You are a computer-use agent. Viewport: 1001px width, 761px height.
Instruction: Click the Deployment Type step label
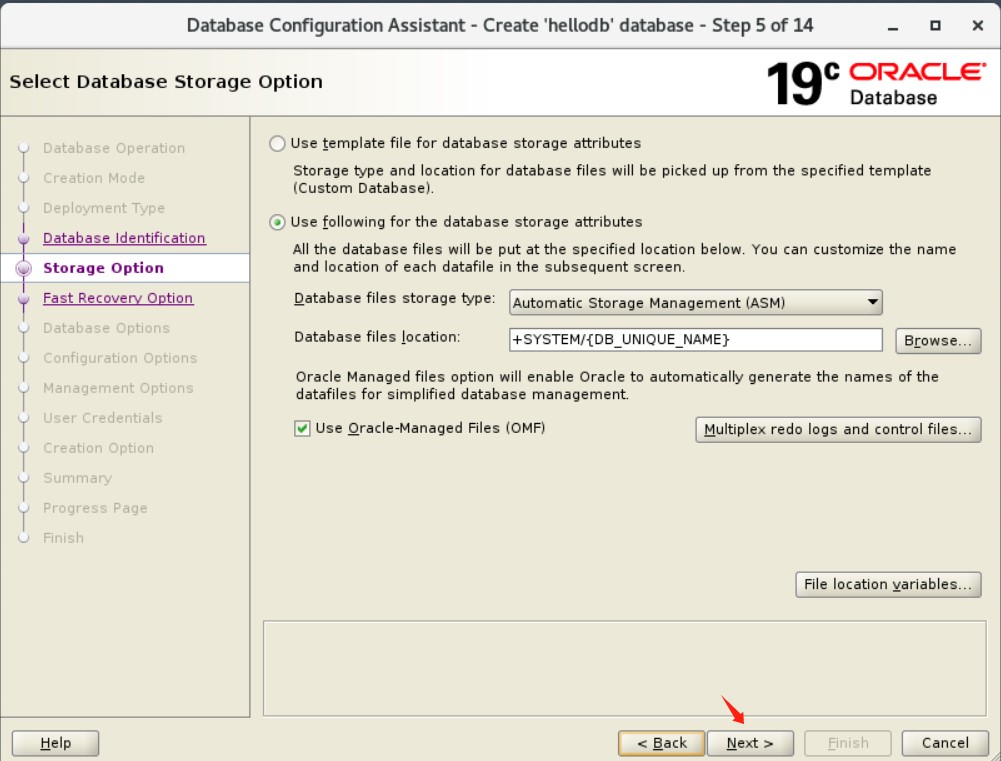coord(103,208)
